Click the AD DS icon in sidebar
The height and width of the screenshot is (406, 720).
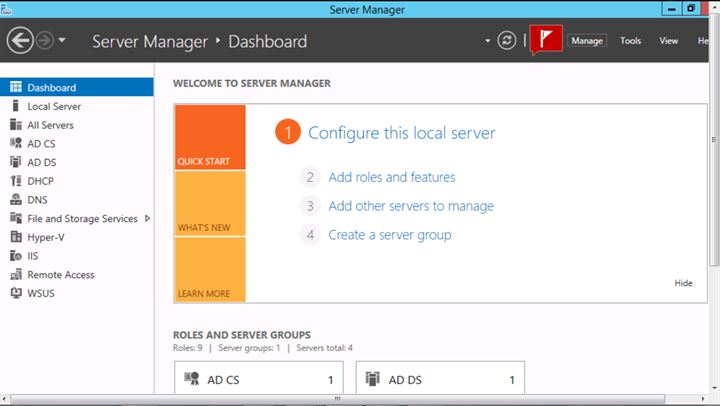click(16, 162)
